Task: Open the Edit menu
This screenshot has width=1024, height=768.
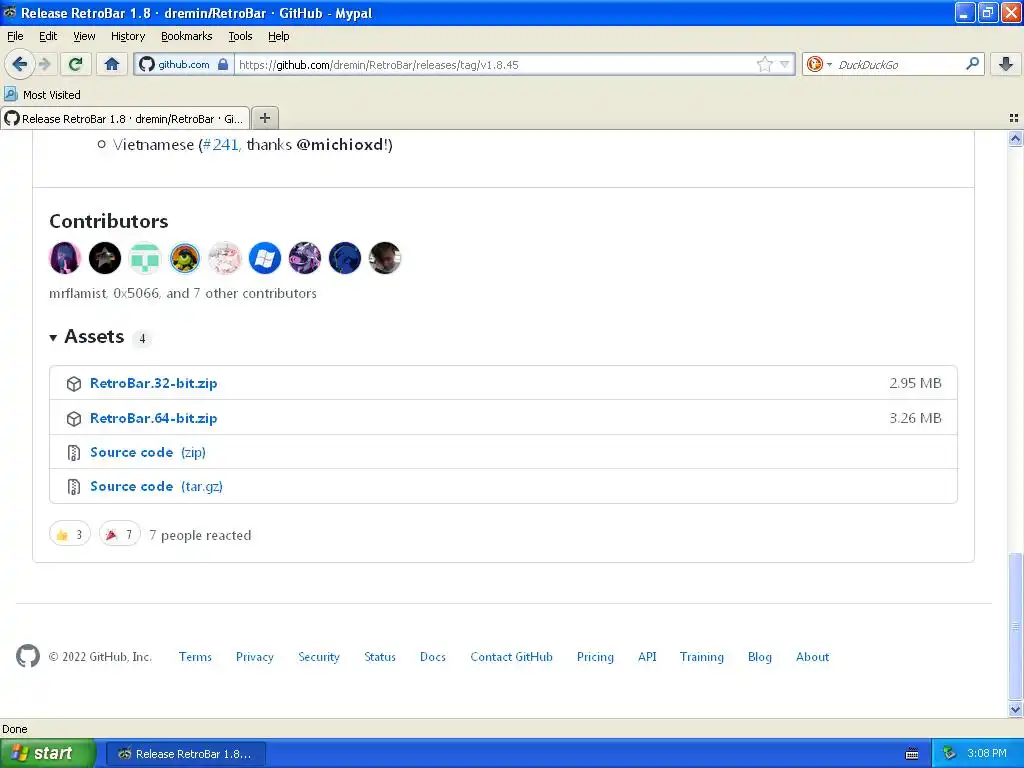Action: pyautogui.click(x=48, y=36)
